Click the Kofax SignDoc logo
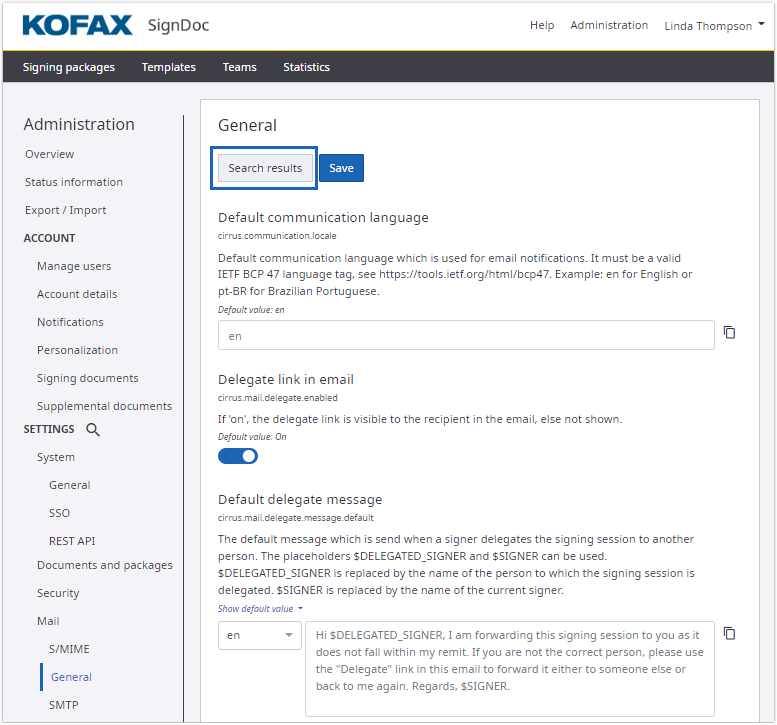Screen dimensions: 777x725 tap(115, 25)
